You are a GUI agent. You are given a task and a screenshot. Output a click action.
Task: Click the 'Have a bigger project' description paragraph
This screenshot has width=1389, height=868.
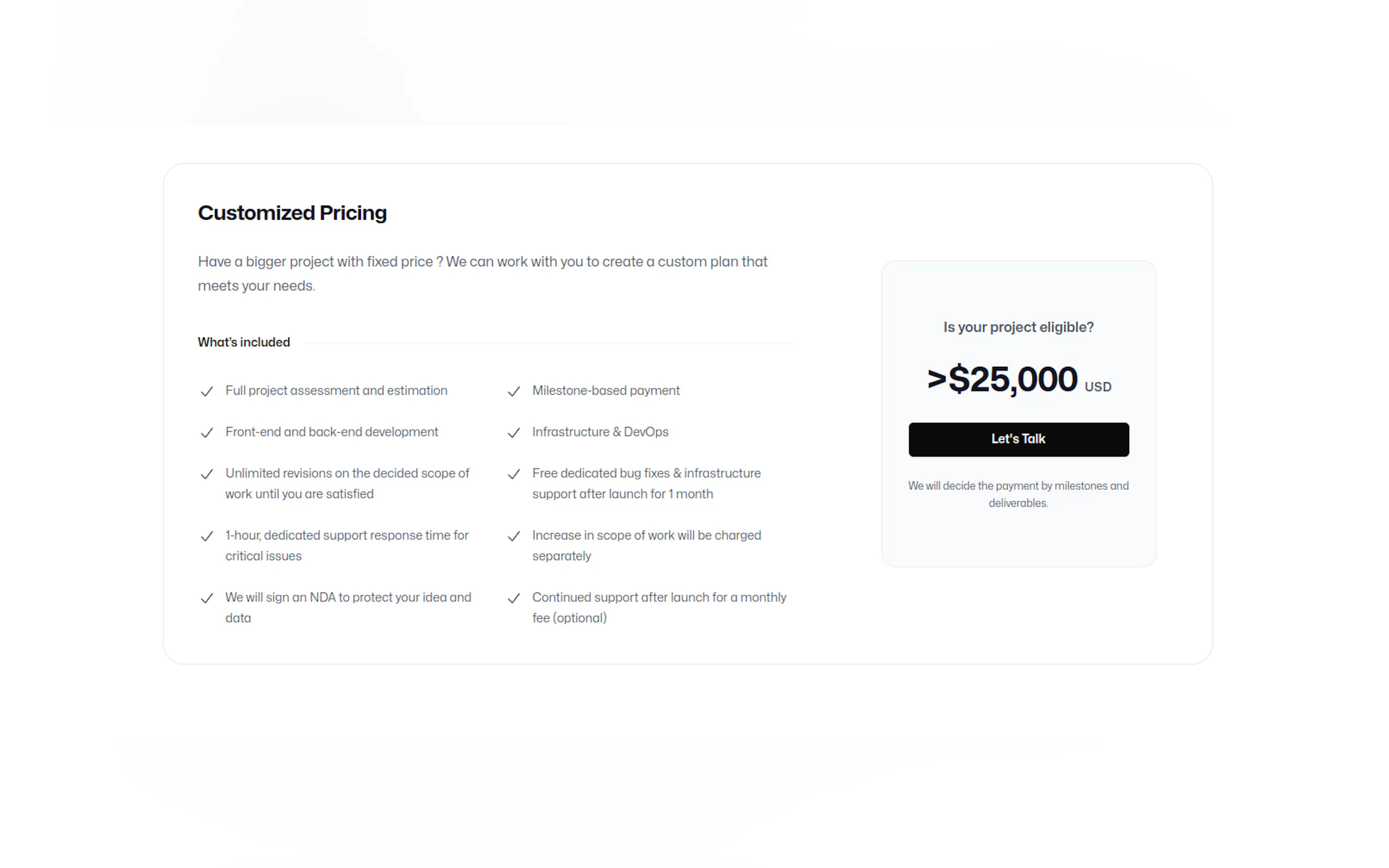point(482,273)
